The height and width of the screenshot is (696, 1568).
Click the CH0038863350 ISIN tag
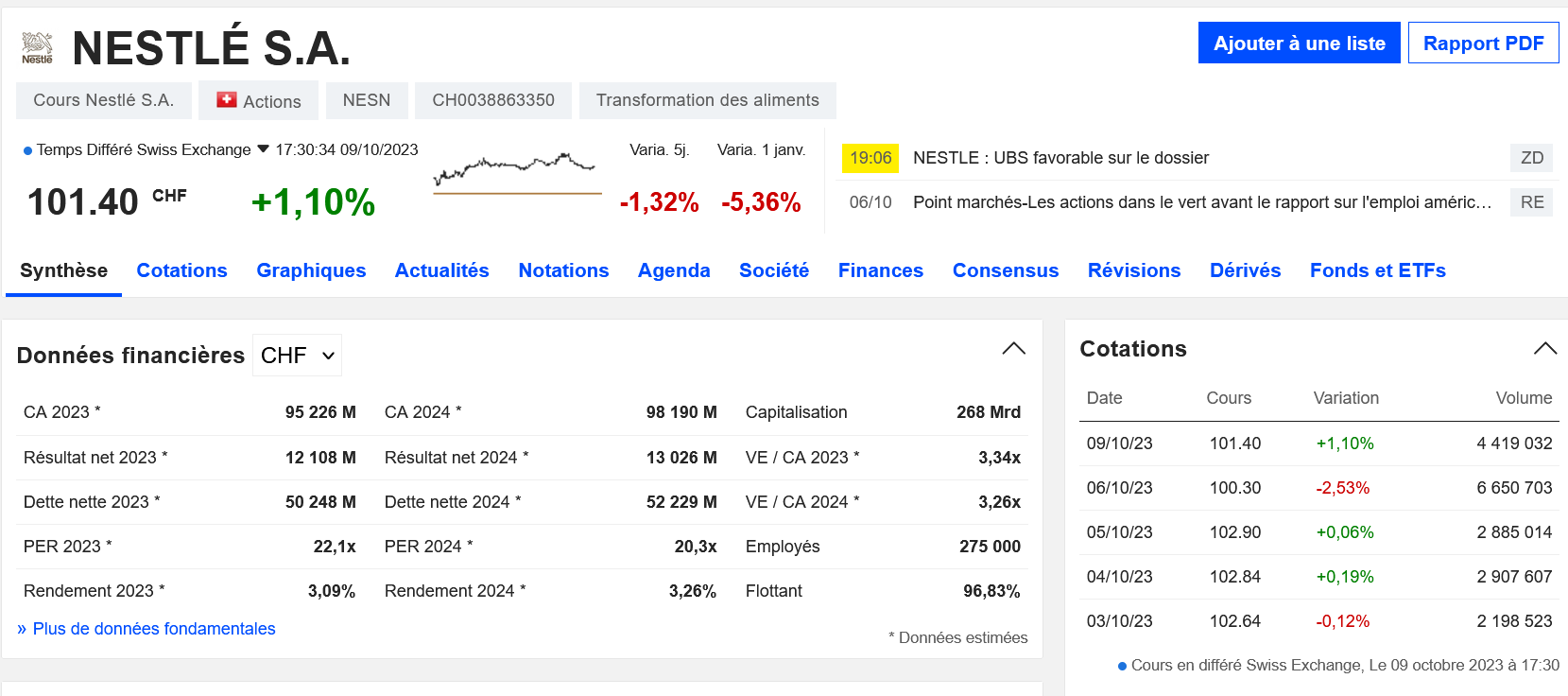[493, 100]
